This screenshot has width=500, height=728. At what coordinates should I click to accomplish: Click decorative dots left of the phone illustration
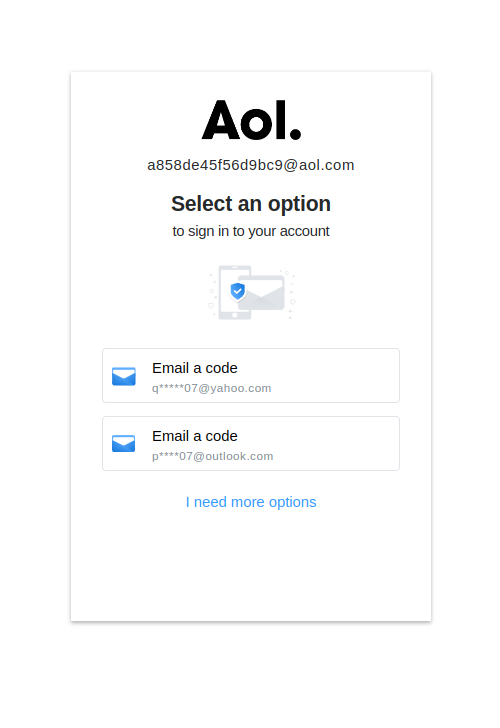[x=213, y=295]
